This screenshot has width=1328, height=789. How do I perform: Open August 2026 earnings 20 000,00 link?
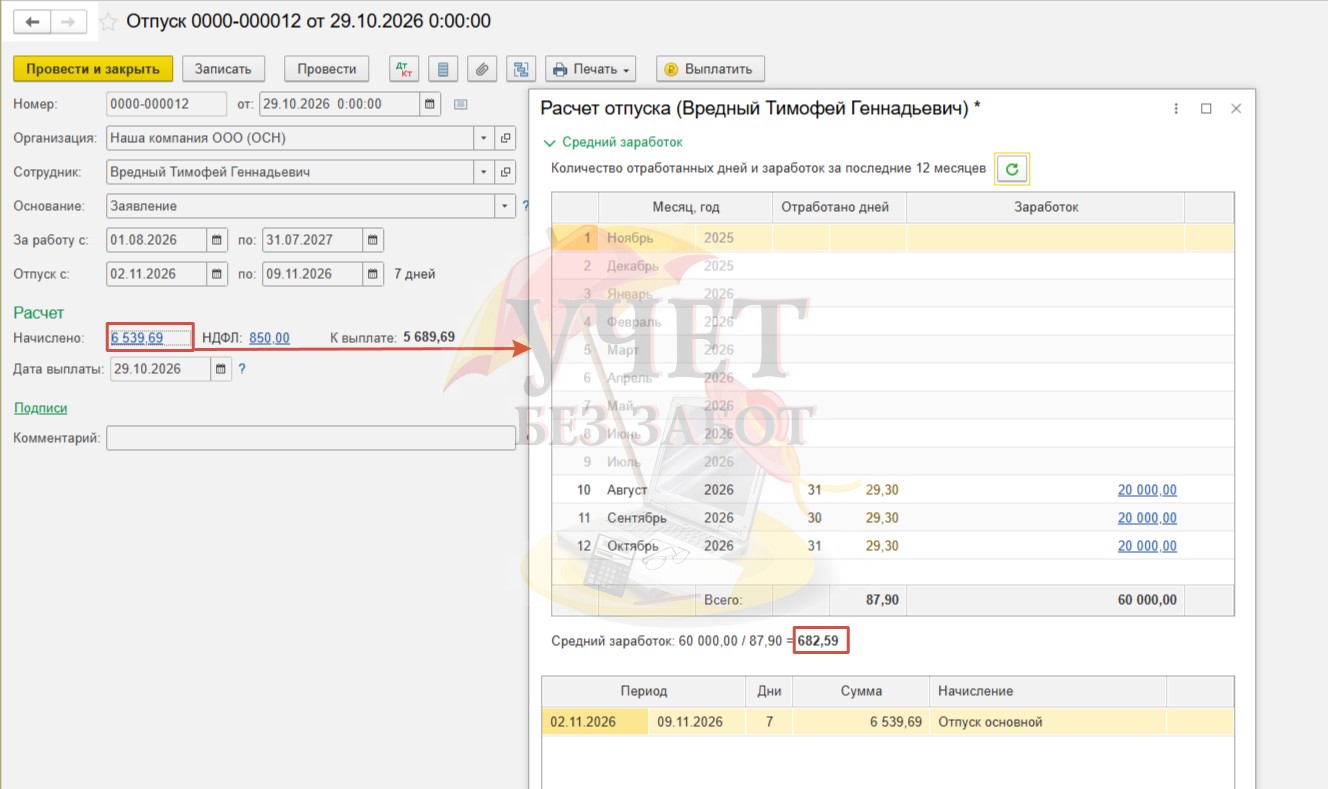pos(1147,490)
